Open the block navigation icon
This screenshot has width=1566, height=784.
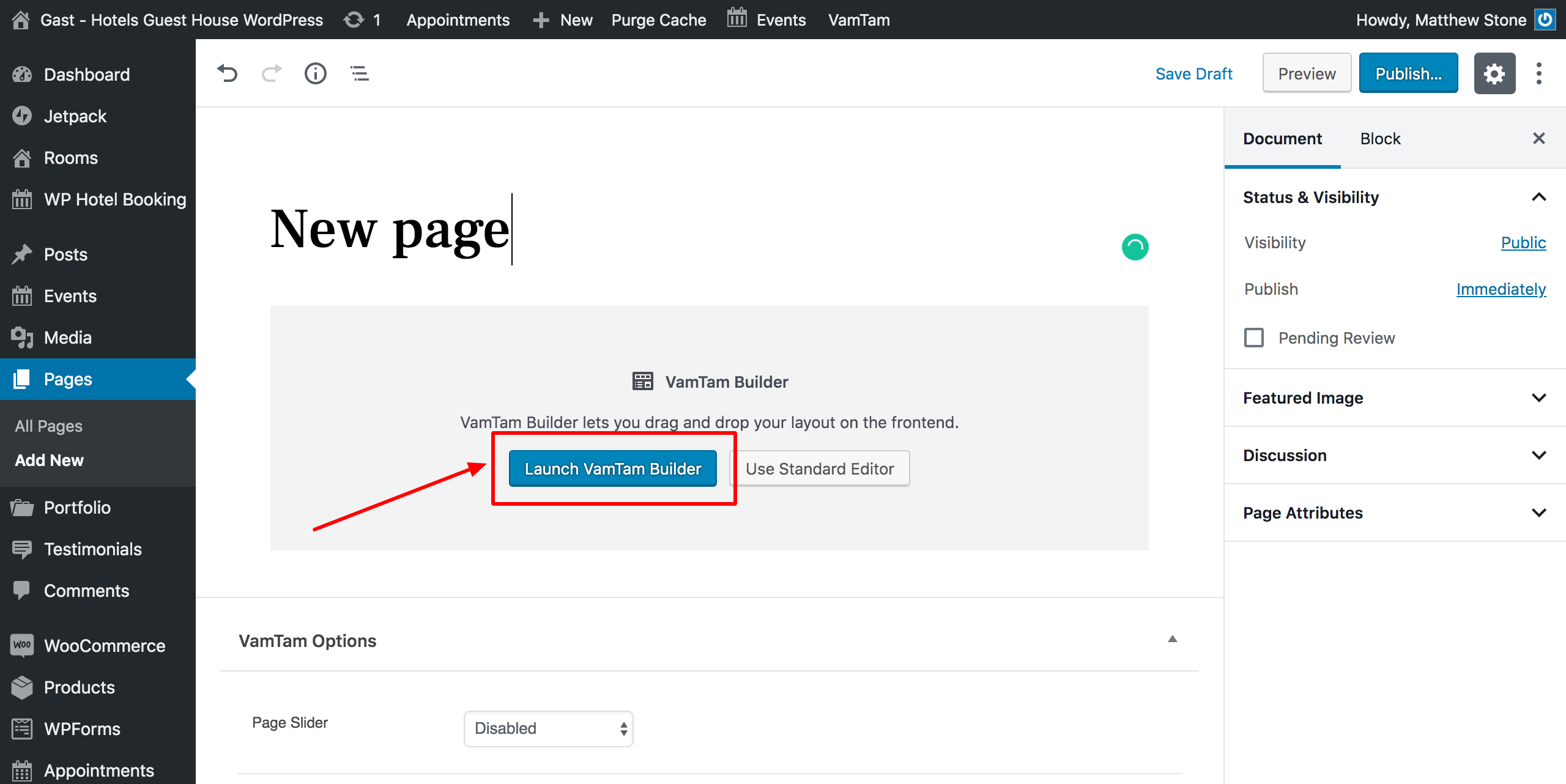tap(360, 73)
